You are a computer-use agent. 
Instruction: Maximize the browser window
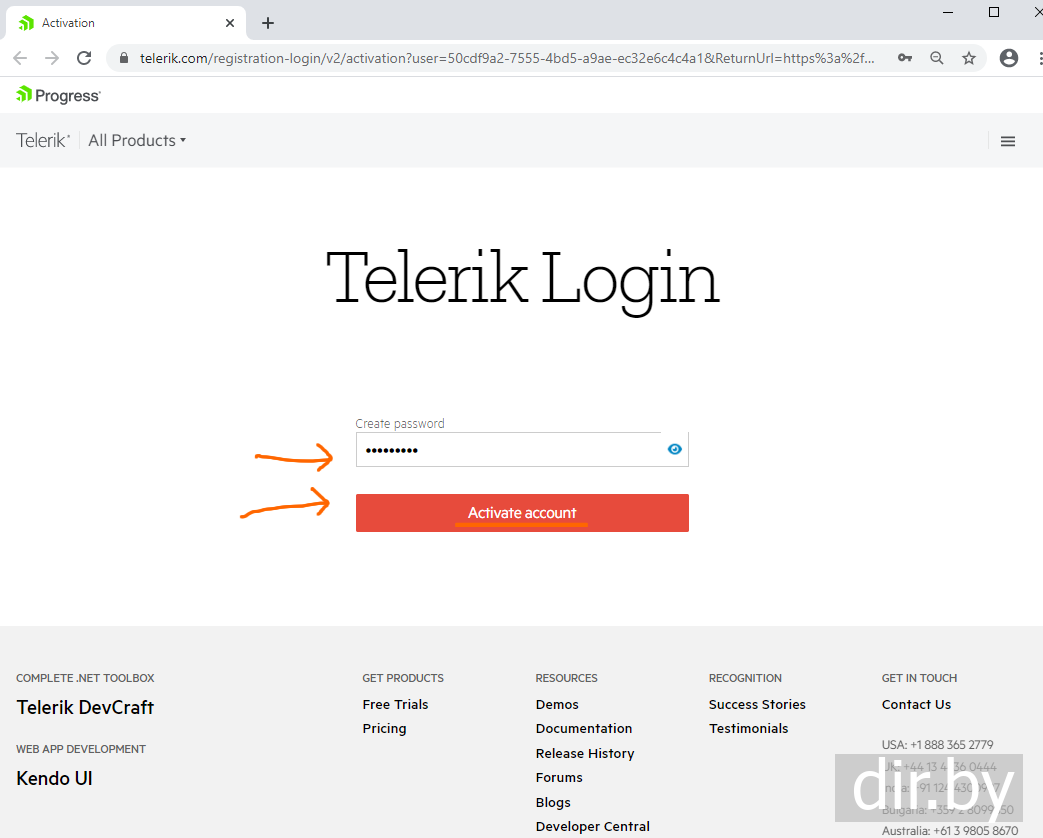click(x=994, y=13)
